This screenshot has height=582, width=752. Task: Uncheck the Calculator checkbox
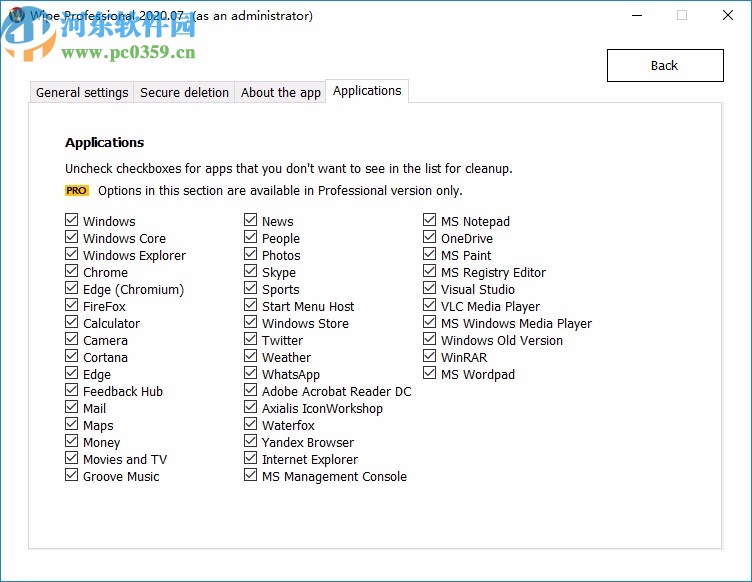[71, 322]
